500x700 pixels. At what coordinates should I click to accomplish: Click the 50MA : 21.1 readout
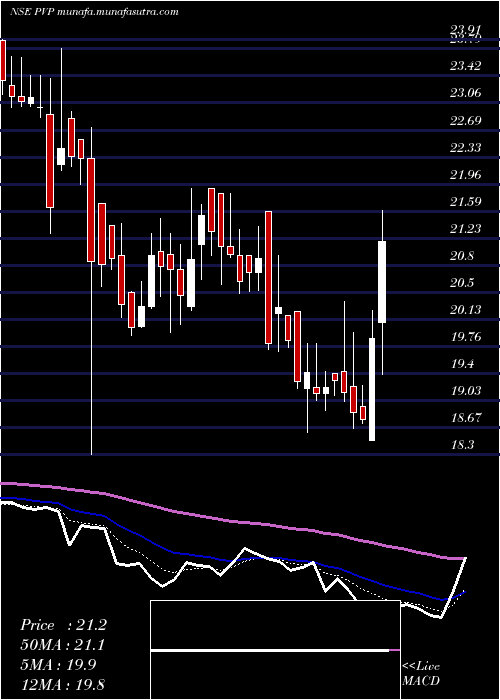[x=63, y=645]
